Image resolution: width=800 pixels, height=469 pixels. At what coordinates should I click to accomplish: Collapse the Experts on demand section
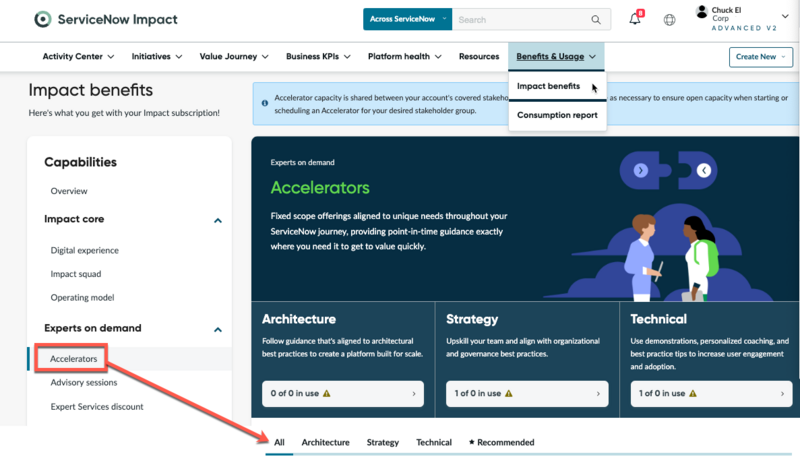218,330
